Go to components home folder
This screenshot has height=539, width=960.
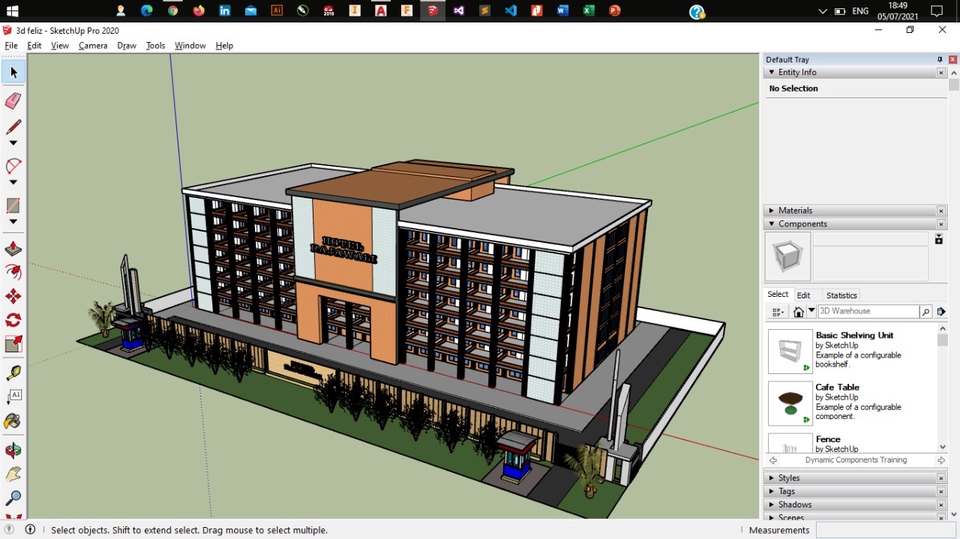[x=798, y=312]
